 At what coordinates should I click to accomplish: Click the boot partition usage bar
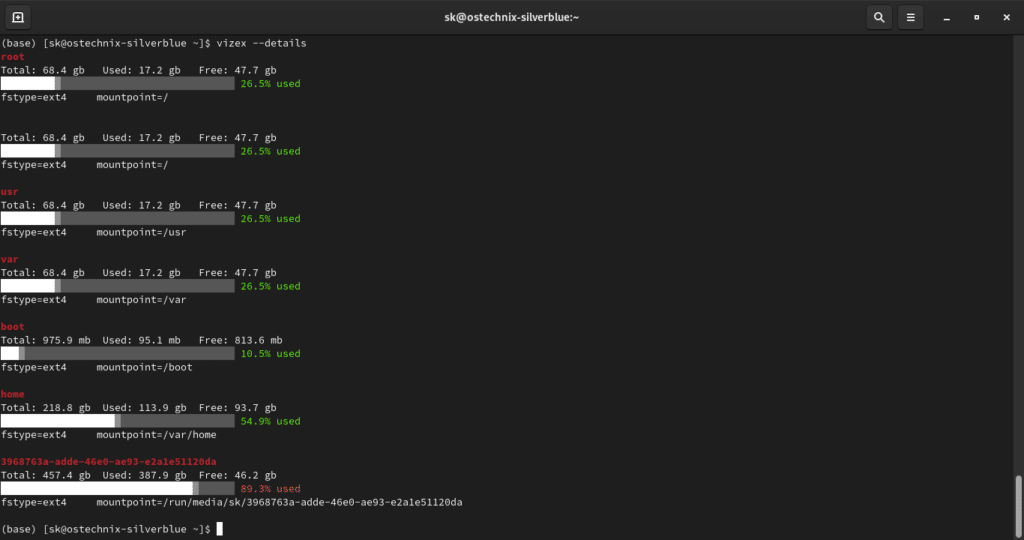click(x=117, y=354)
